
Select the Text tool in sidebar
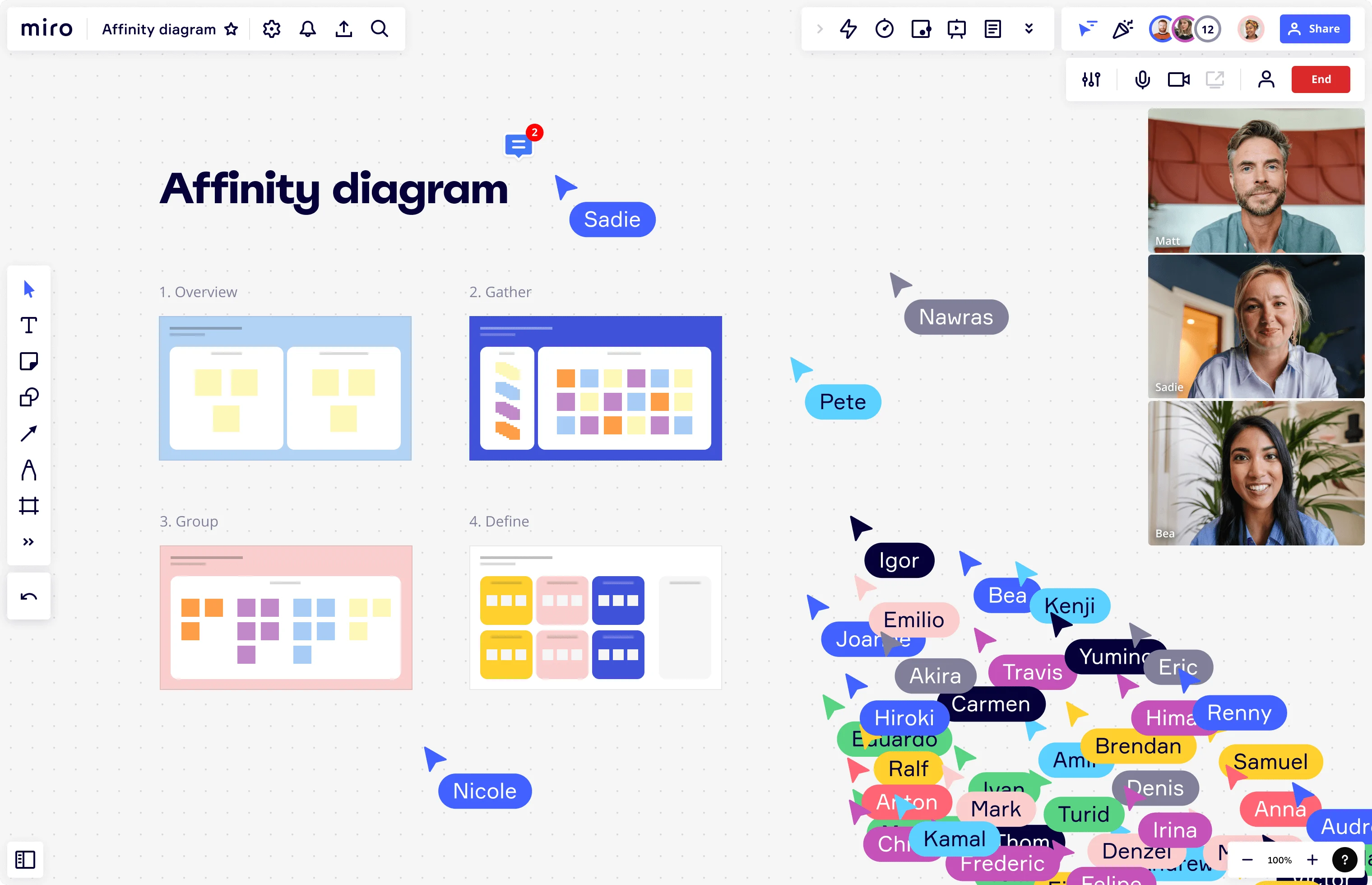click(x=29, y=326)
